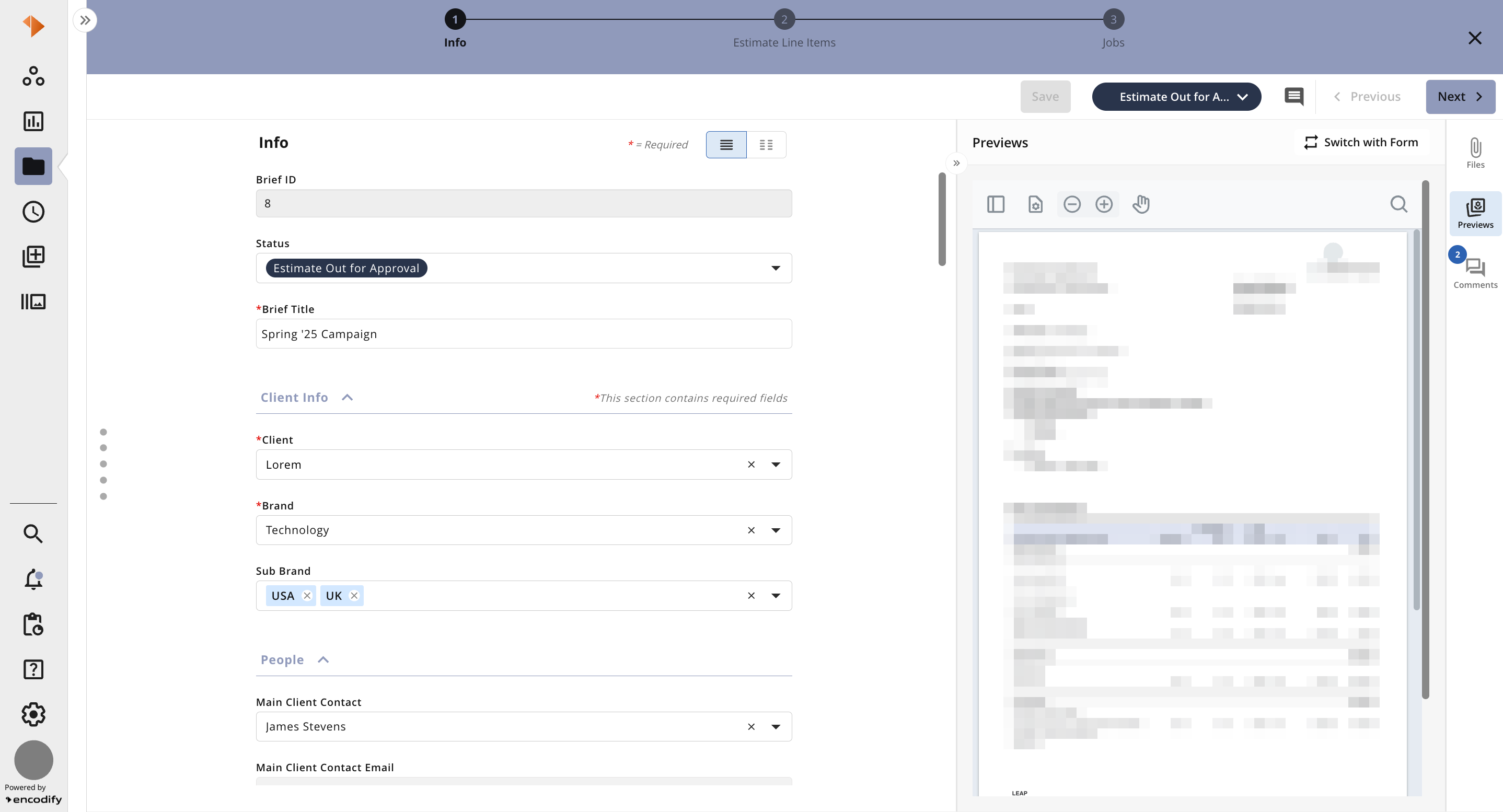Open Estimate Out for A... workflow dropdown
The height and width of the screenshot is (812, 1503).
(1176, 97)
